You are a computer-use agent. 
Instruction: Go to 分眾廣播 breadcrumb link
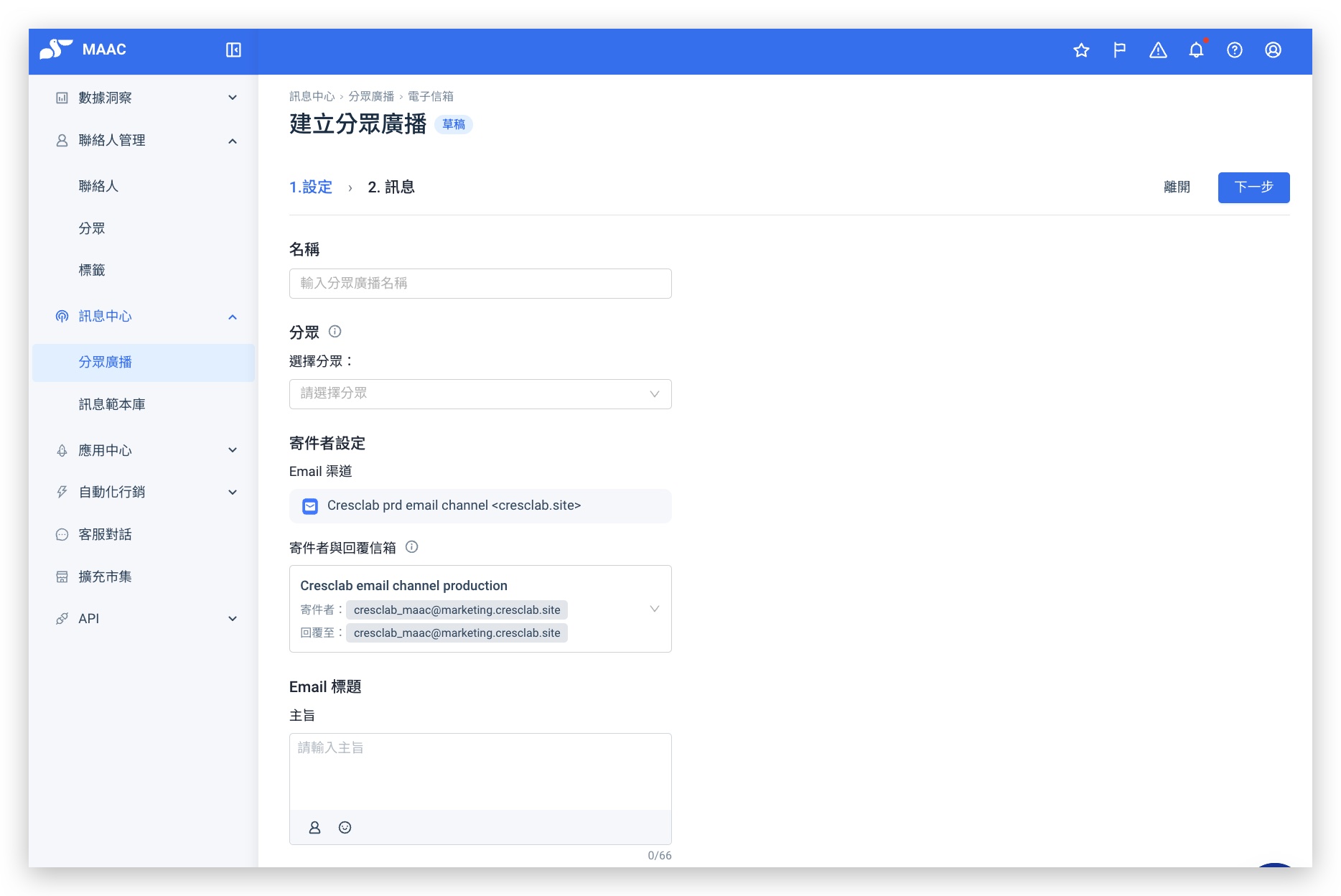[x=371, y=96]
